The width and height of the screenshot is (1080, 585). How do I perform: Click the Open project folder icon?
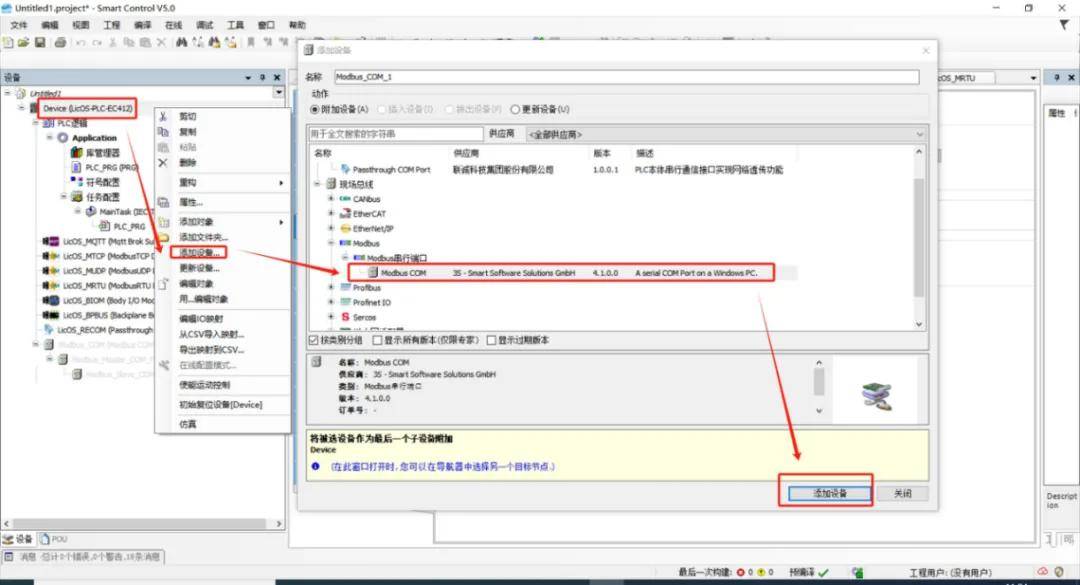click(24, 42)
